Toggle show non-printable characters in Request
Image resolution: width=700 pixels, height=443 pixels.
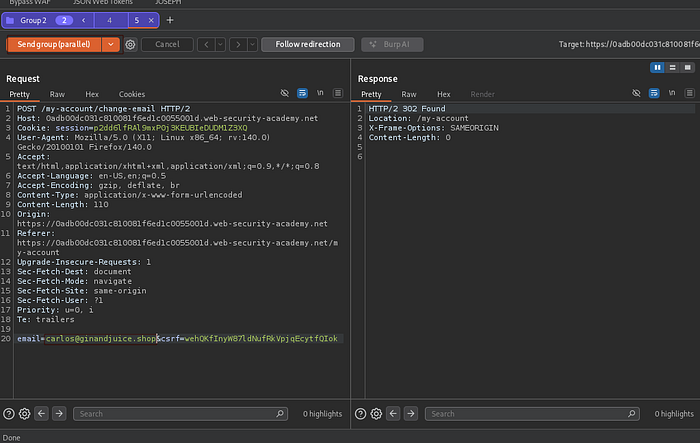(x=320, y=93)
